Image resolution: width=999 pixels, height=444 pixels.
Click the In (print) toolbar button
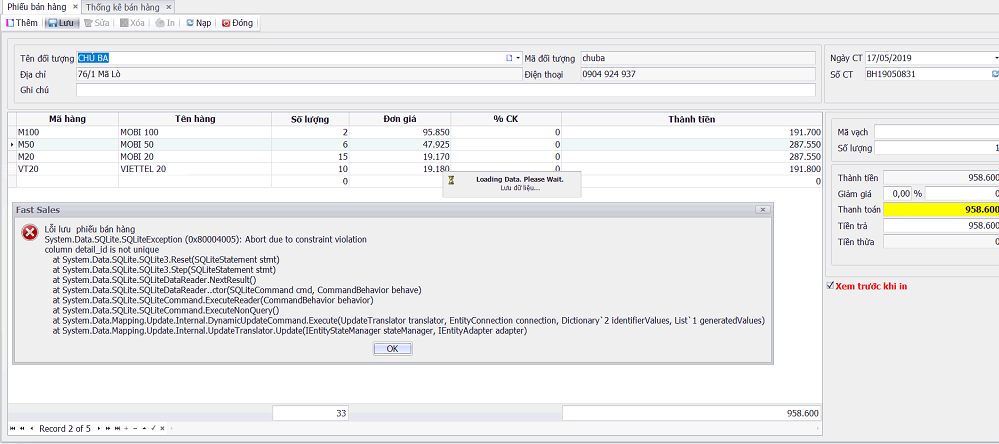pos(166,23)
